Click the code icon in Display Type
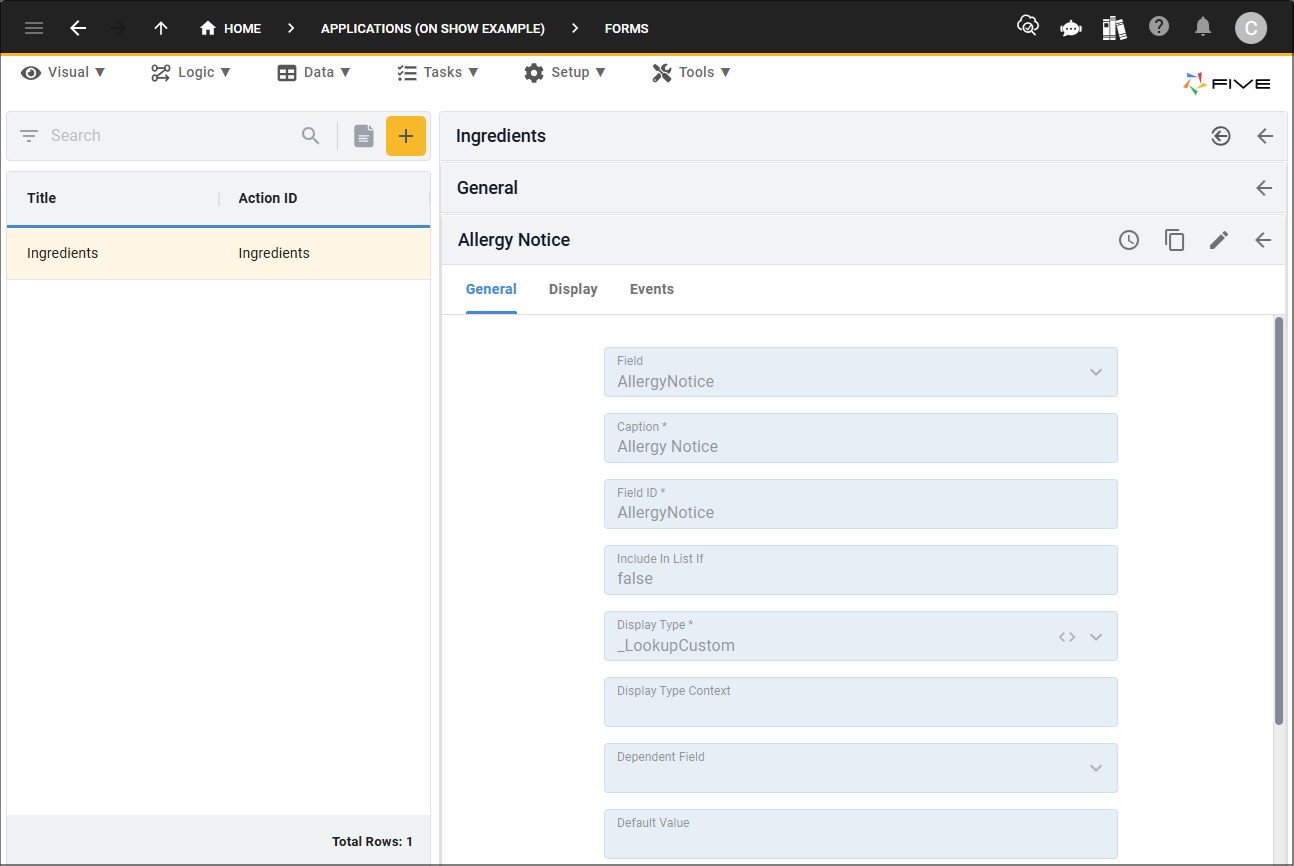1294x866 pixels. point(1067,637)
